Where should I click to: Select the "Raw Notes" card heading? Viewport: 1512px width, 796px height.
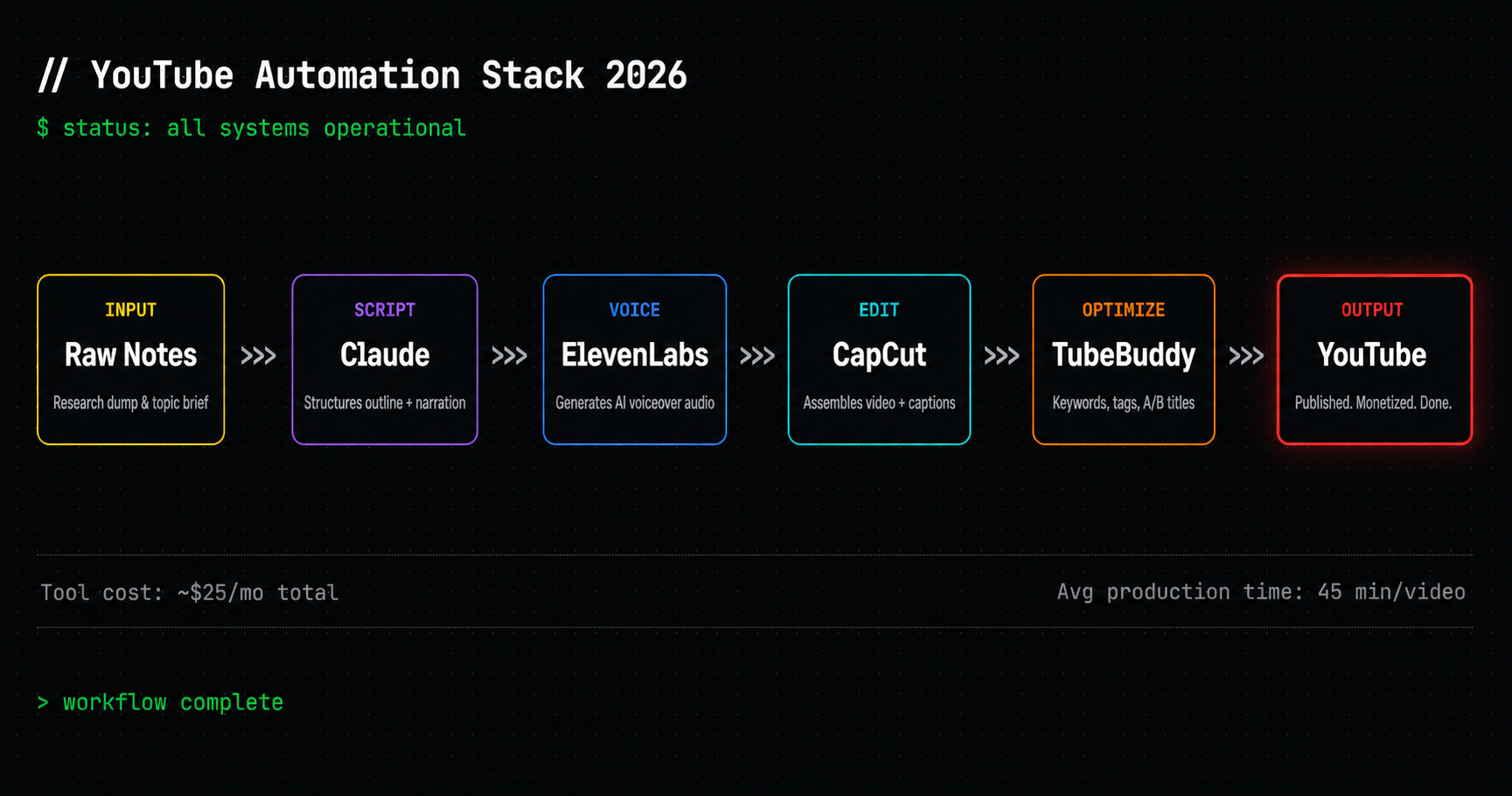(x=130, y=354)
